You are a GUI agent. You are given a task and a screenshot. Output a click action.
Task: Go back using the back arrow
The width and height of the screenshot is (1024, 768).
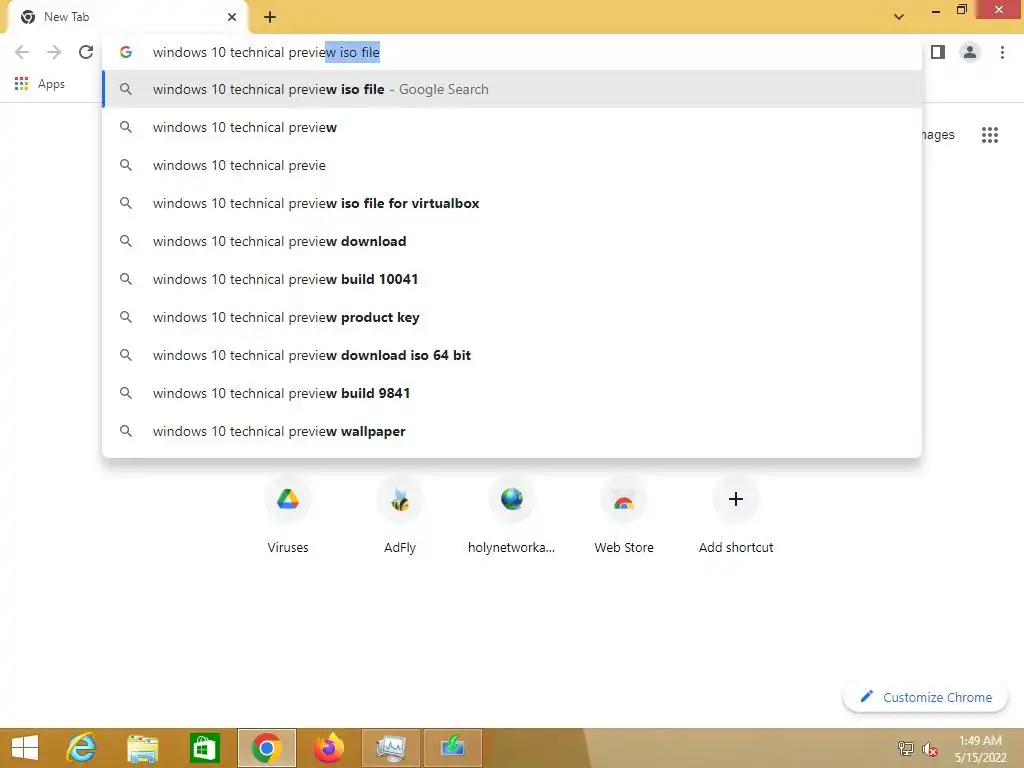[x=22, y=52]
